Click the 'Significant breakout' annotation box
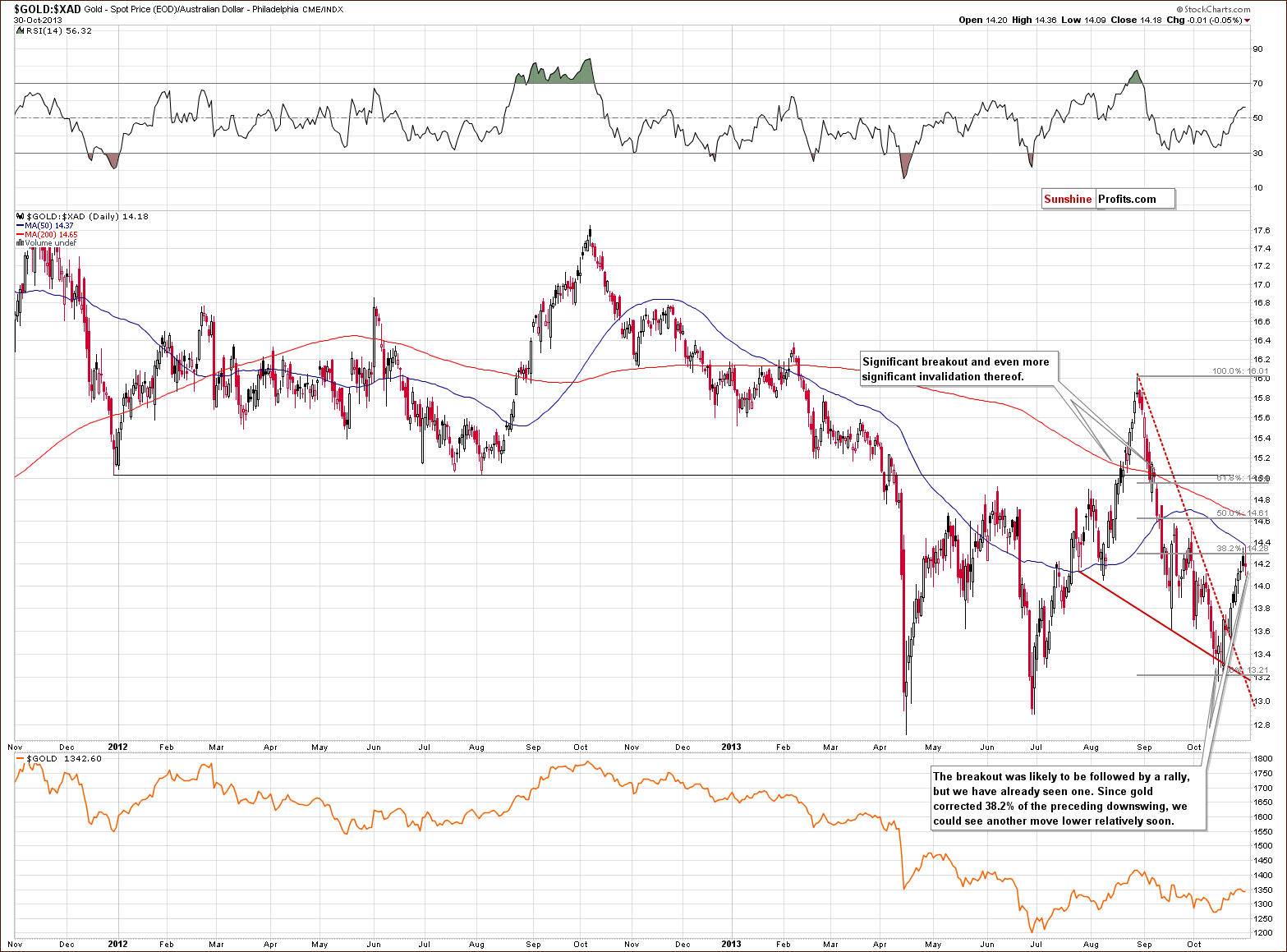The height and width of the screenshot is (952, 1287). pos(958,369)
